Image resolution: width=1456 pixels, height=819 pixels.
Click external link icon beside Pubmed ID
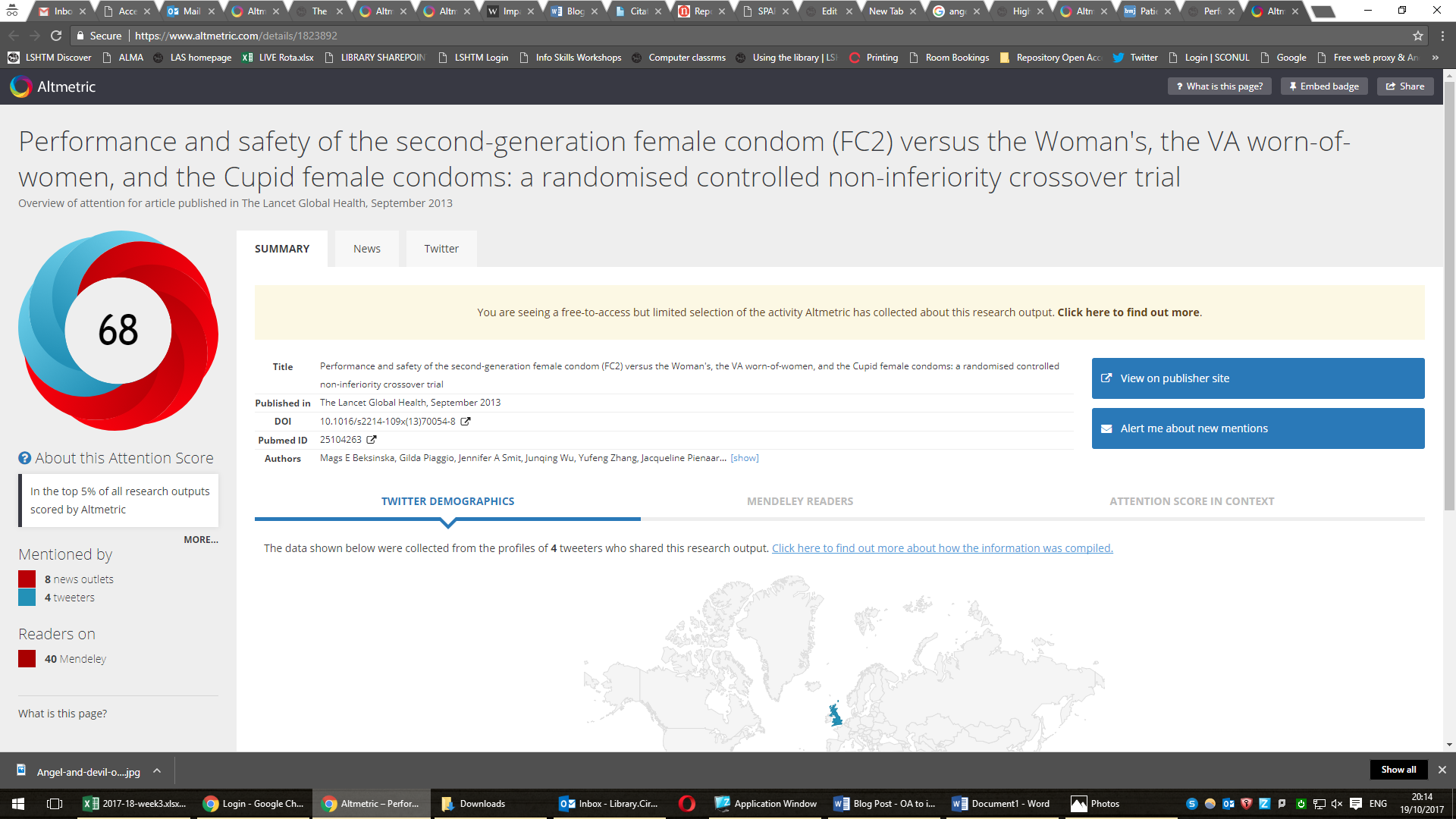click(x=372, y=440)
